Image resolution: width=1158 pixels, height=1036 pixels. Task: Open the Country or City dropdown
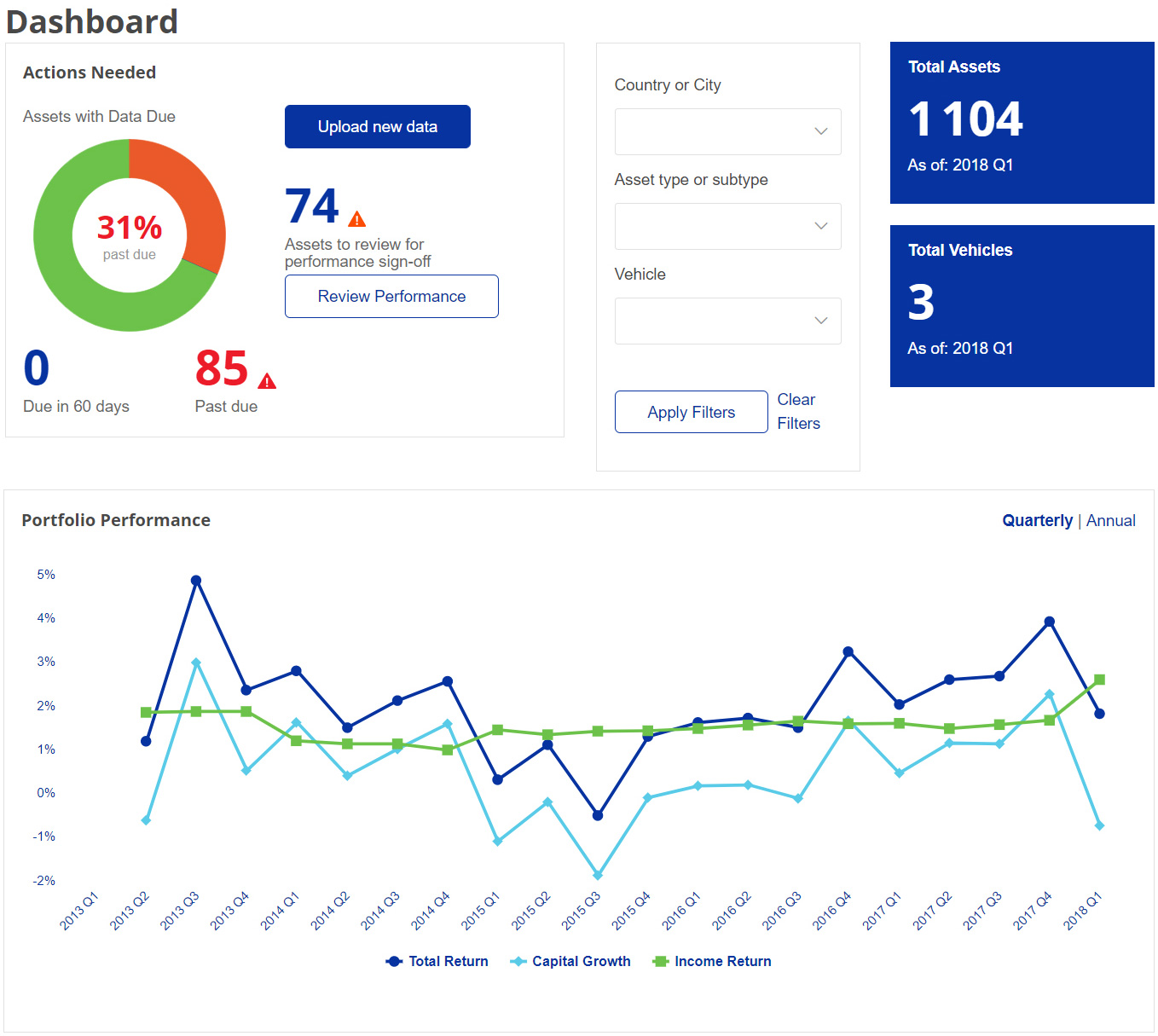pos(727,131)
